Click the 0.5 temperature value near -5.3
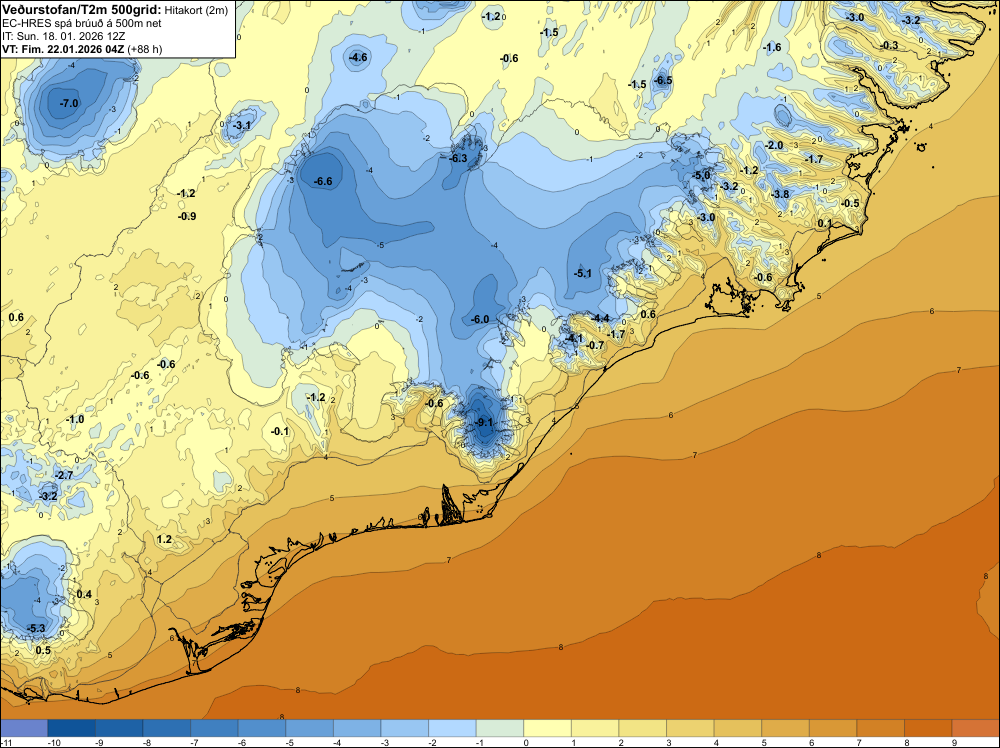The height and width of the screenshot is (748, 1000). click(x=43, y=650)
